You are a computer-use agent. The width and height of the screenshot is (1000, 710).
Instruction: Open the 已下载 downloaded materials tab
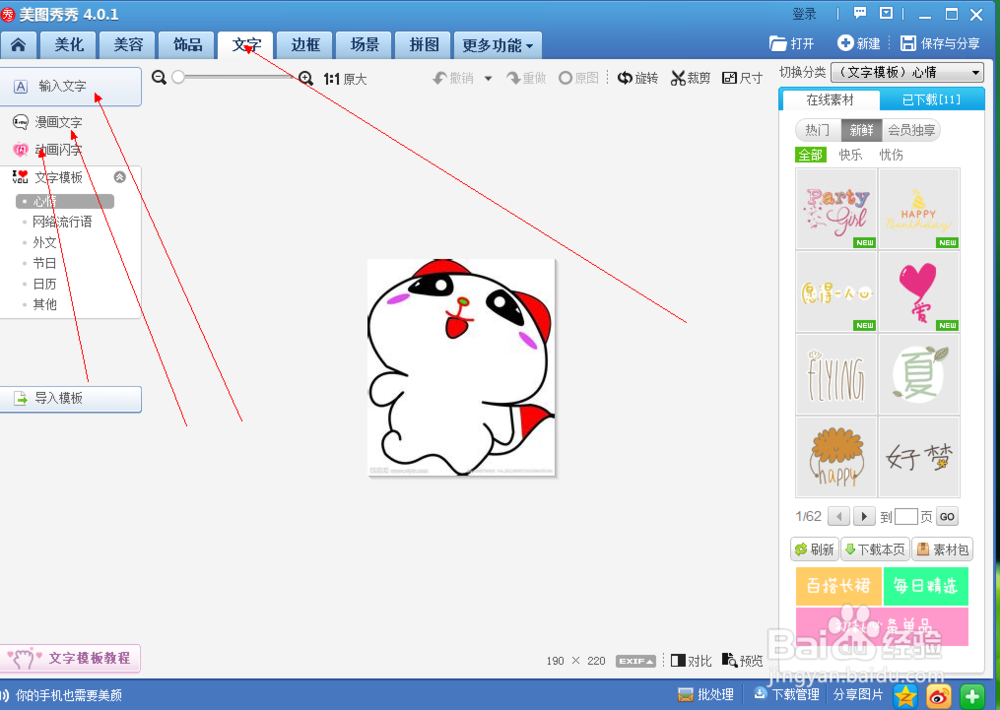934,99
